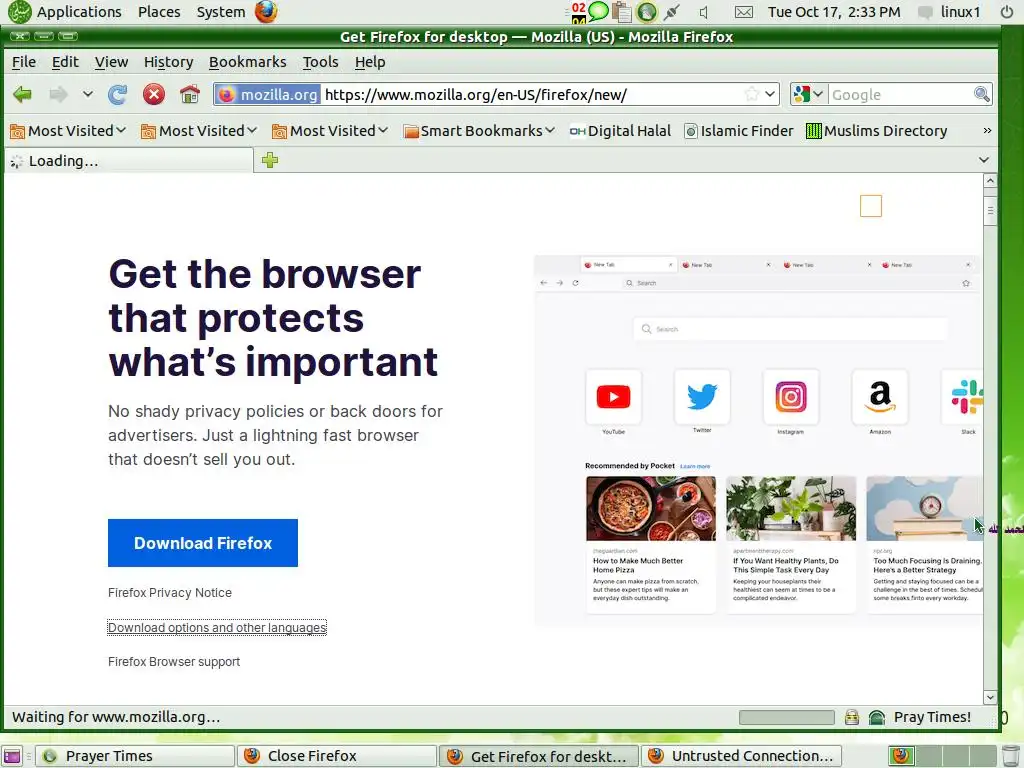
Task: Click the power shutdown icon
Action: click(x=1007, y=12)
